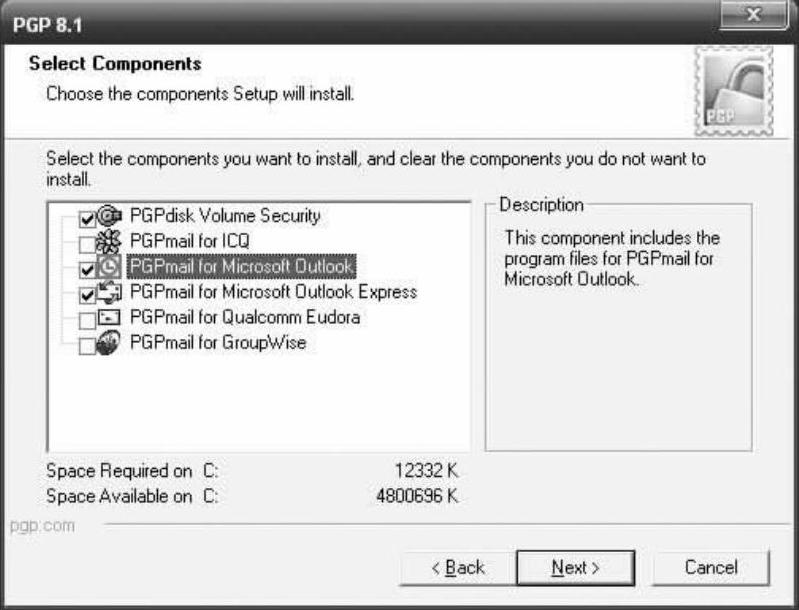Click the PGPdisk Volume Security icon
Image resolution: width=799 pixels, height=610 pixels.
[109, 216]
